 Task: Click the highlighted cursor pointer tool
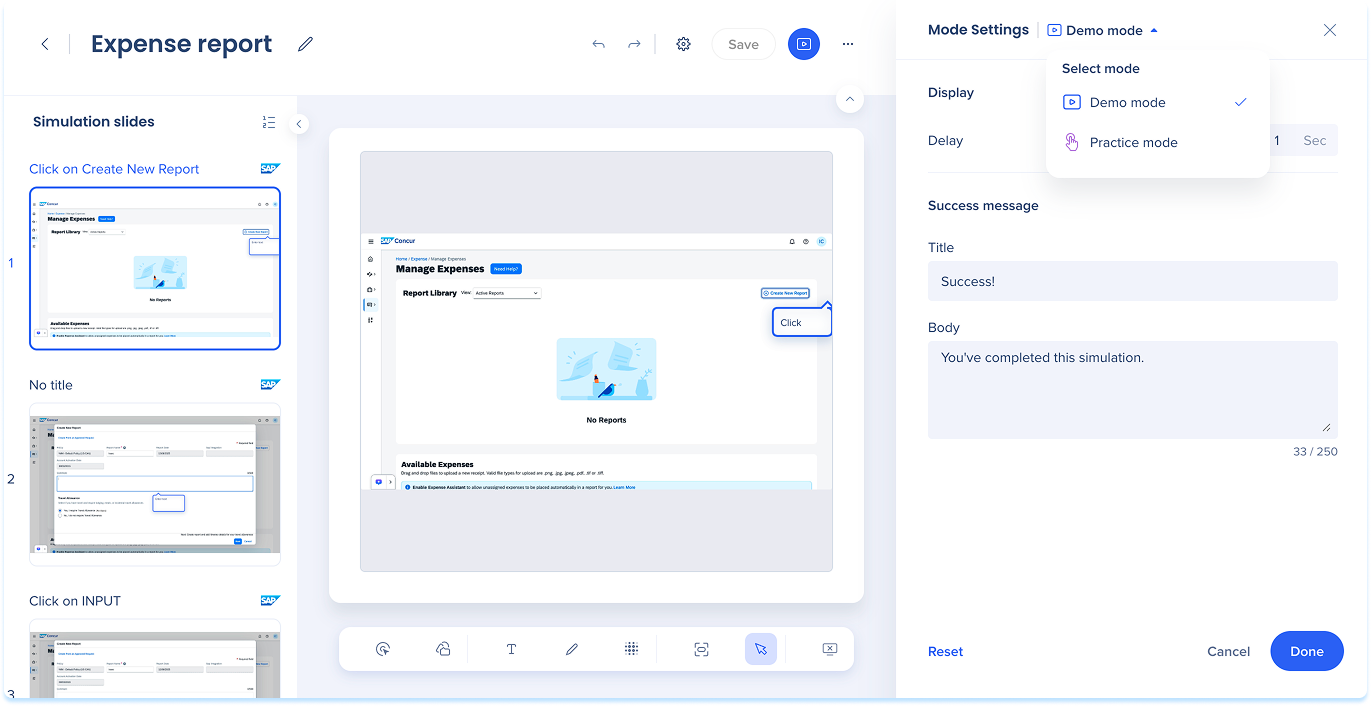(761, 649)
